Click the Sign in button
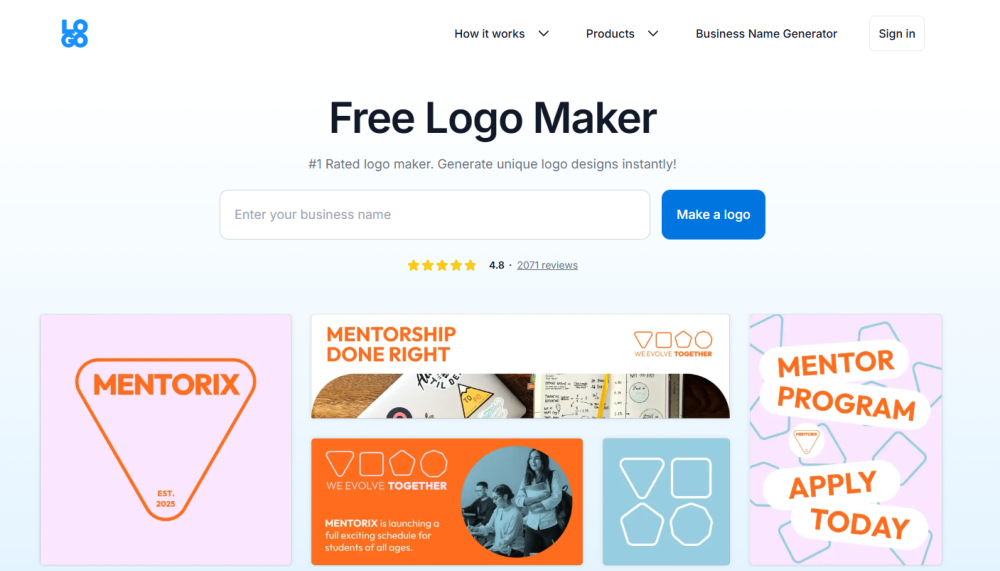 click(896, 33)
